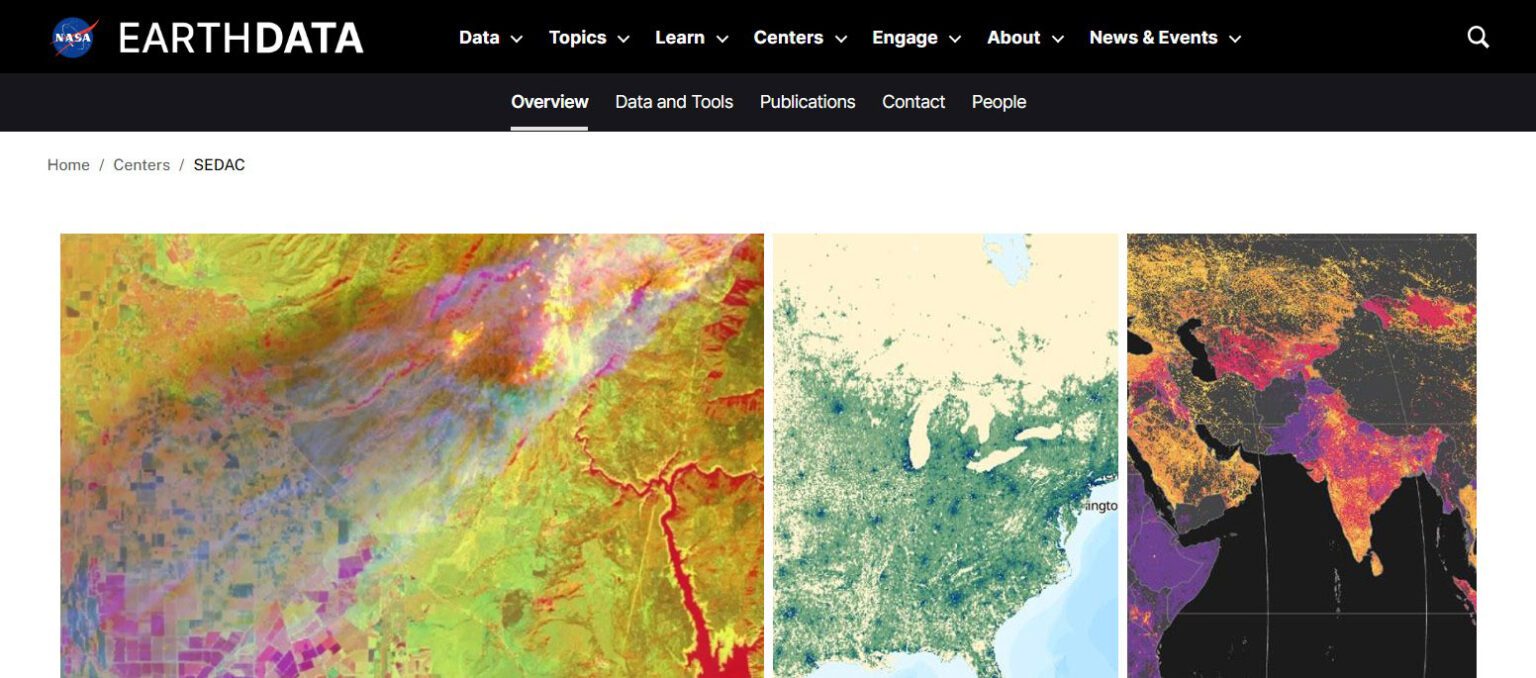
Task: Click the South Asia dark heat map
Action: pyautogui.click(x=1301, y=456)
